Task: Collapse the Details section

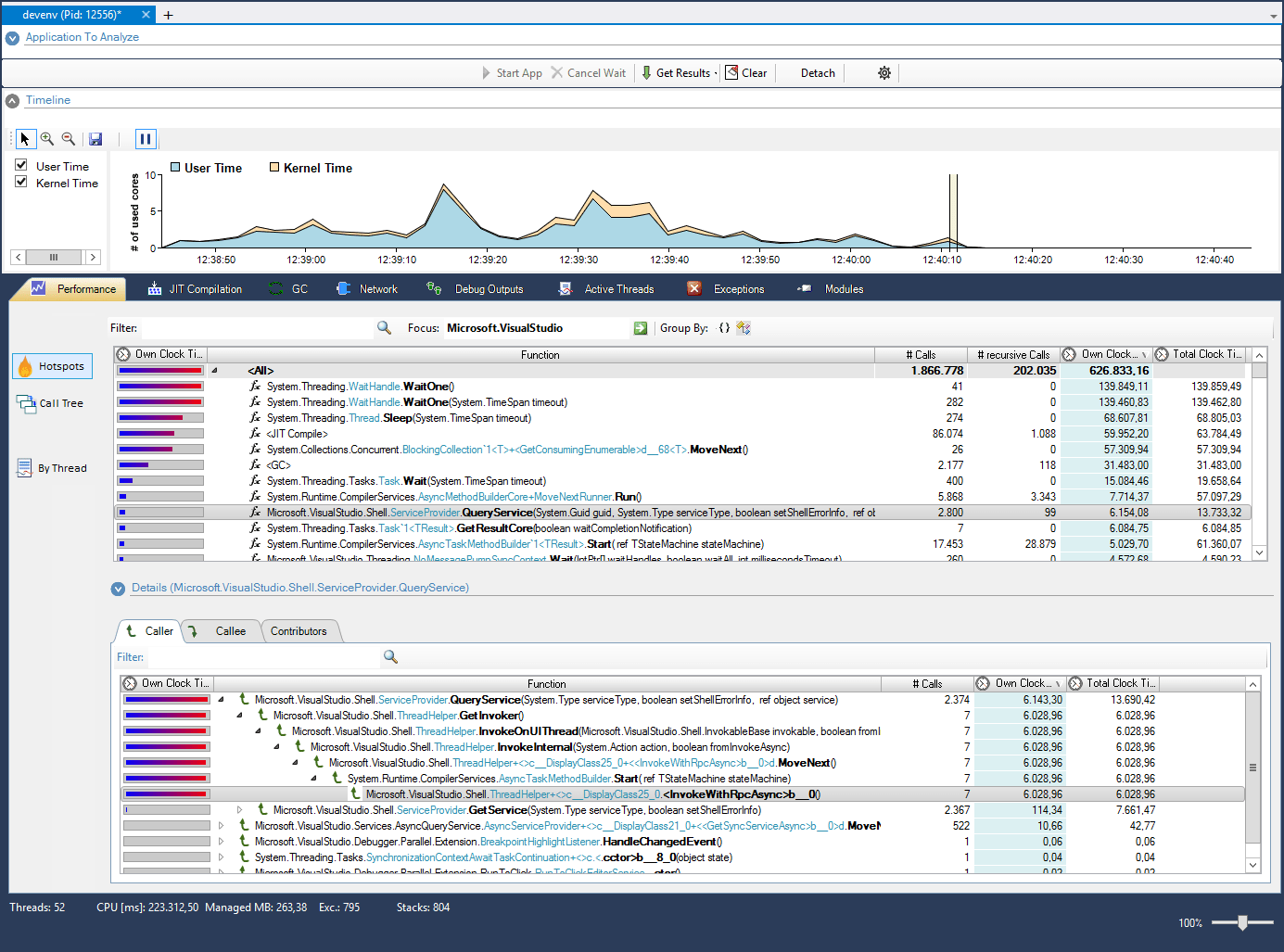Action: pyautogui.click(x=118, y=589)
